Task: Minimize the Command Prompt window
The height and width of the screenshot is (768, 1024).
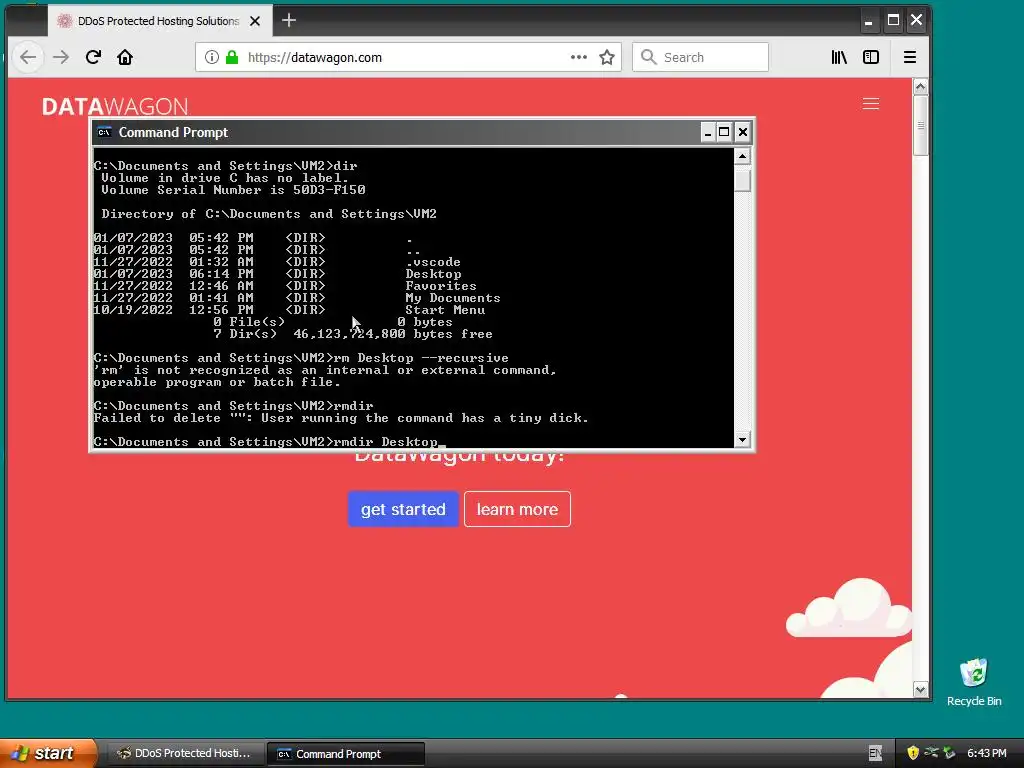Action: 708,133
